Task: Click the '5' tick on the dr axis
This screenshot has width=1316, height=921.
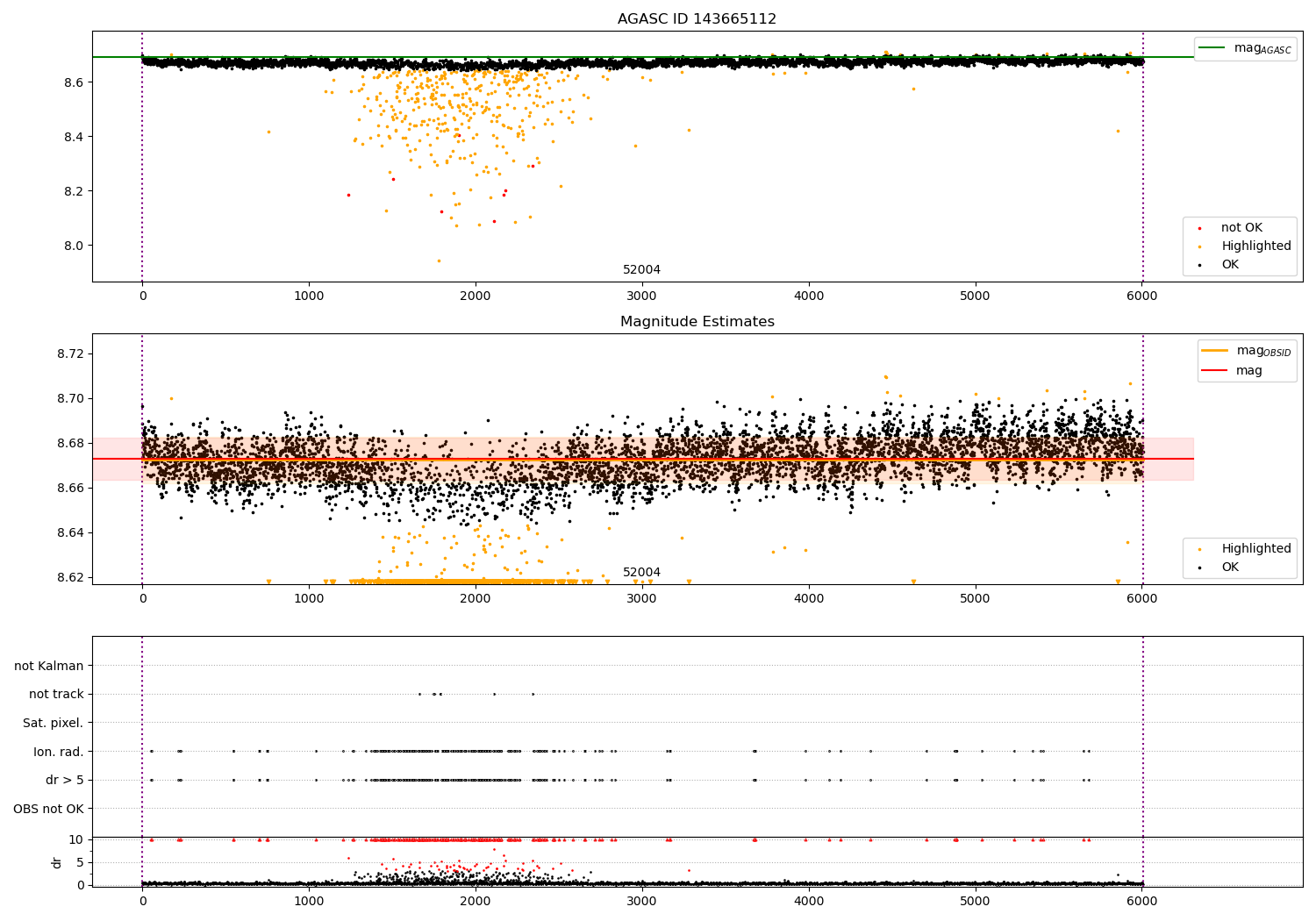Action: coord(81,862)
